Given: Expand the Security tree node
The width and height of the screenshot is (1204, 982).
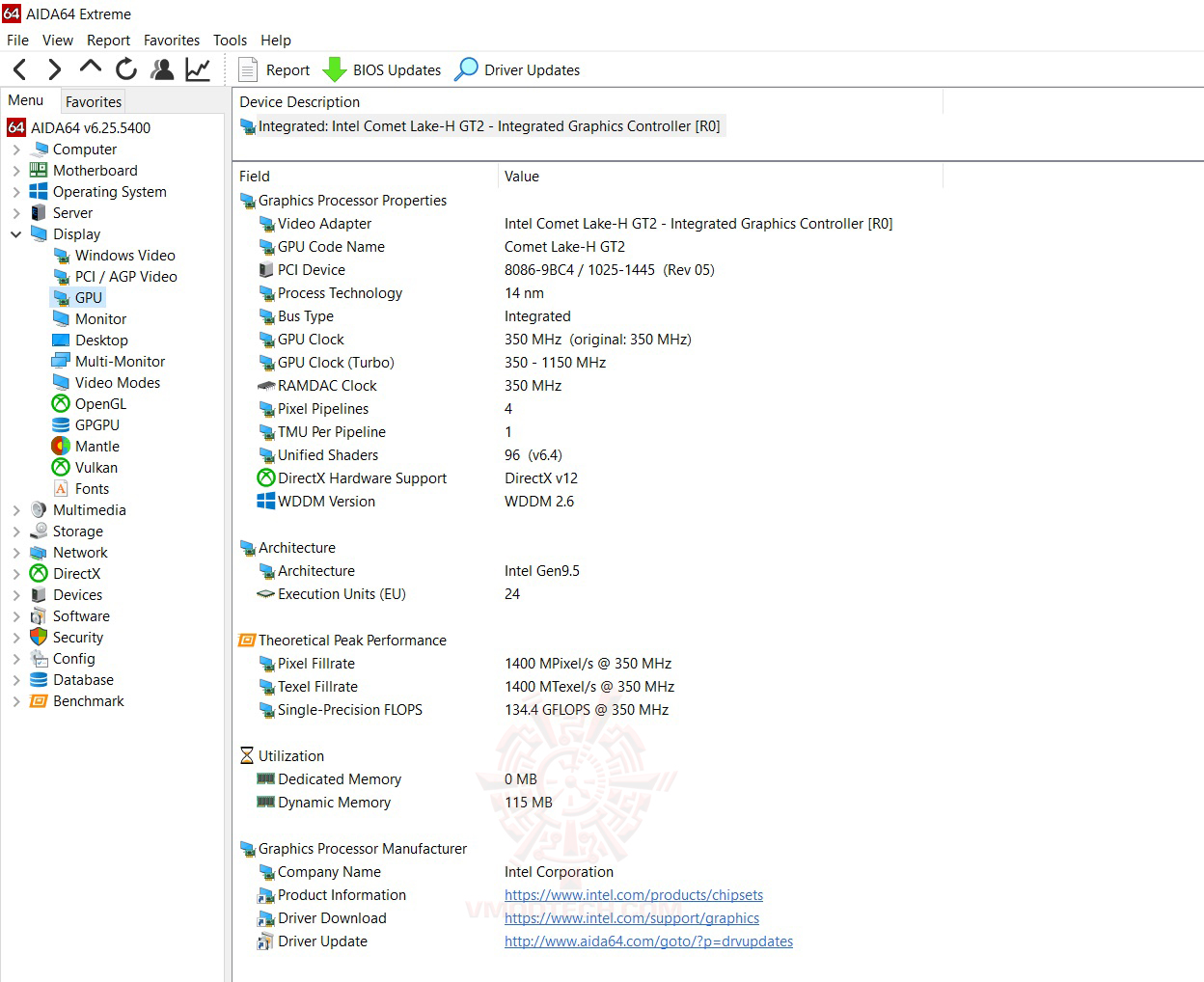Looking at the screenshot, I should [x=16, y=638].
